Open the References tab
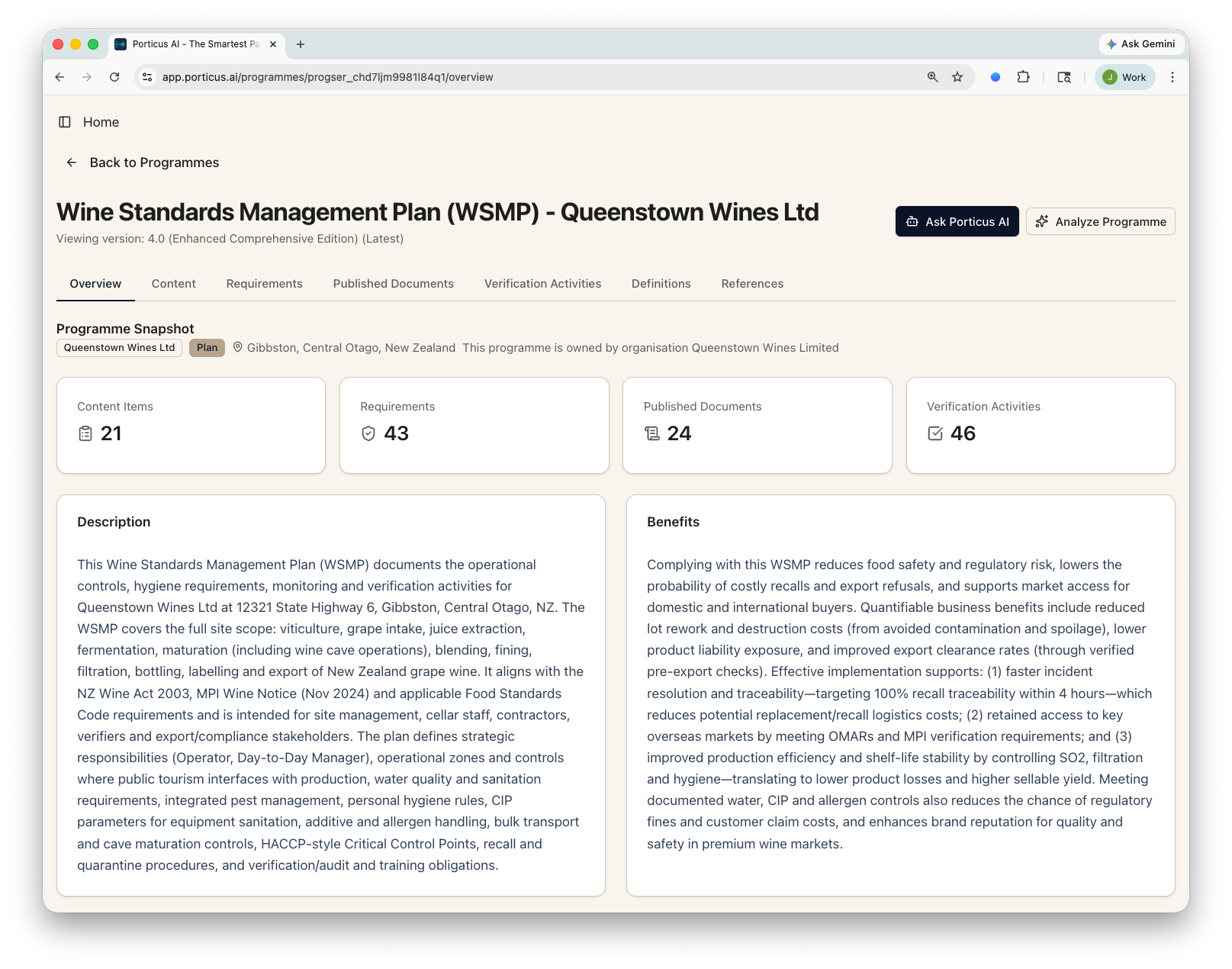The width and height of the screenshot is (1232, 969). [752, 284]
